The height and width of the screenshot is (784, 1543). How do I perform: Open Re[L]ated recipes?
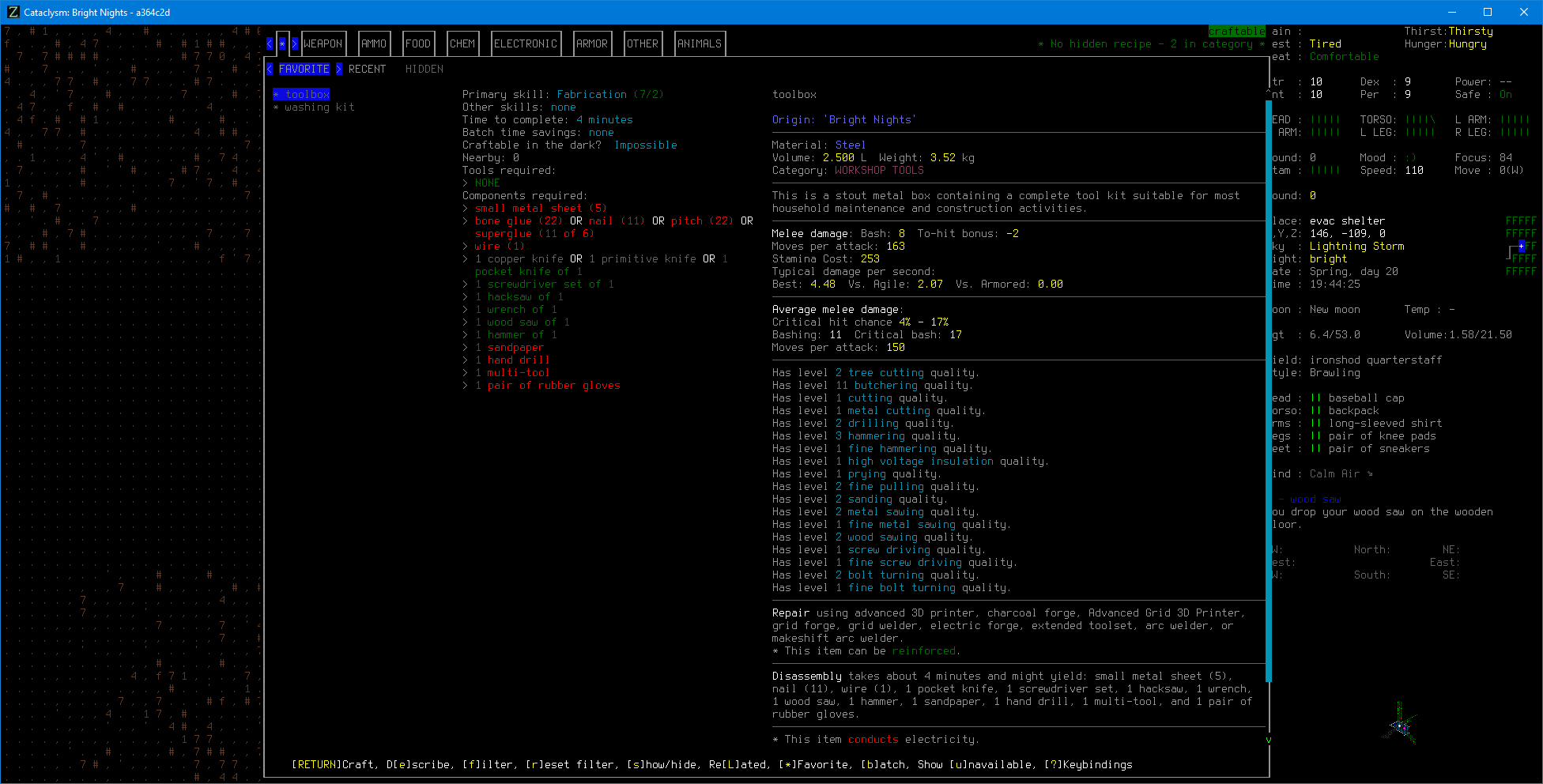click(x=738, y=764)
